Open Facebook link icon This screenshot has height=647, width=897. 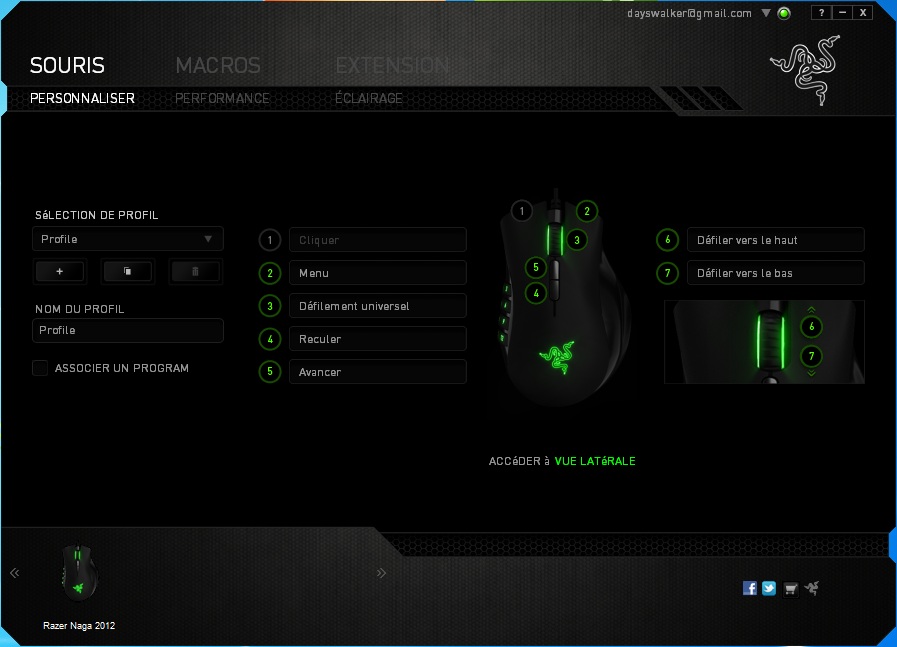749,588
